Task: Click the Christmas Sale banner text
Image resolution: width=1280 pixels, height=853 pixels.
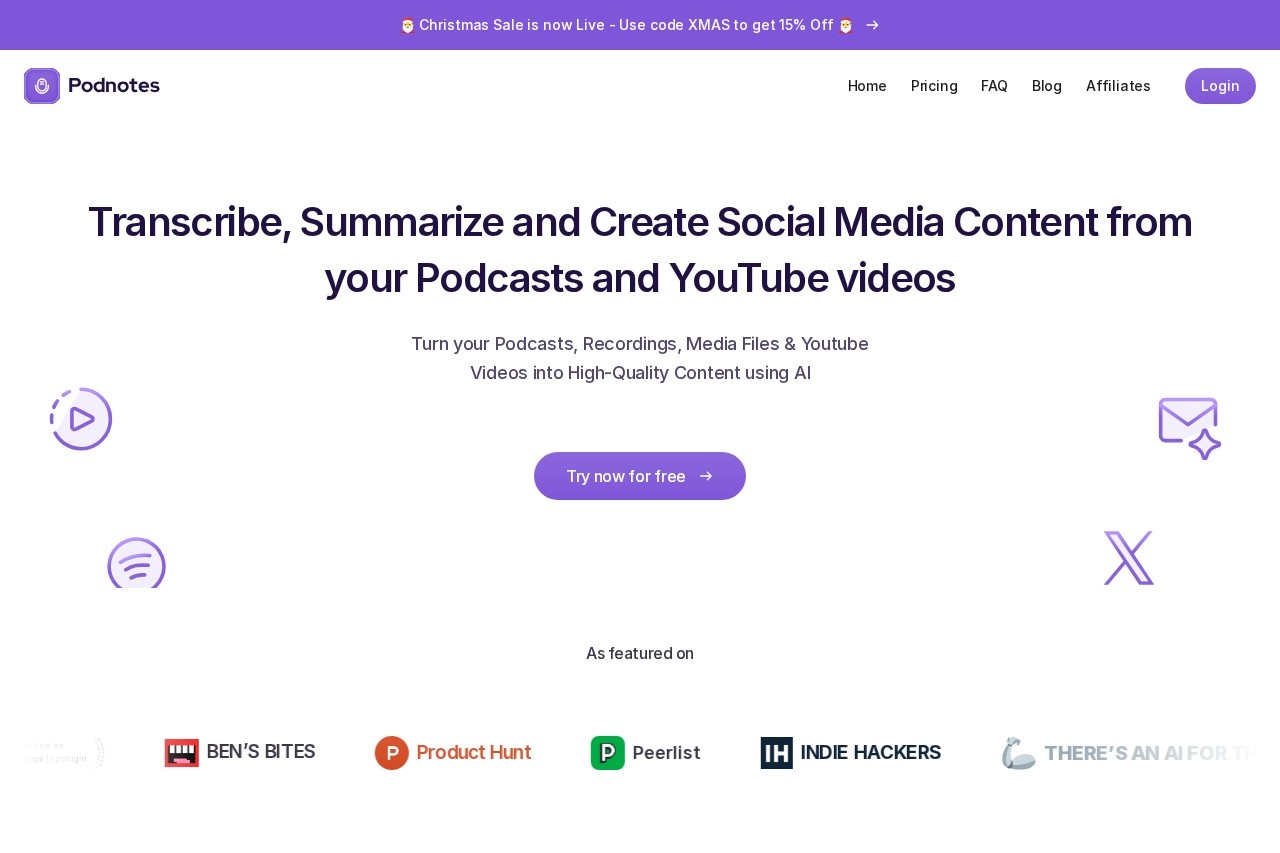Action: click(626, 25)
